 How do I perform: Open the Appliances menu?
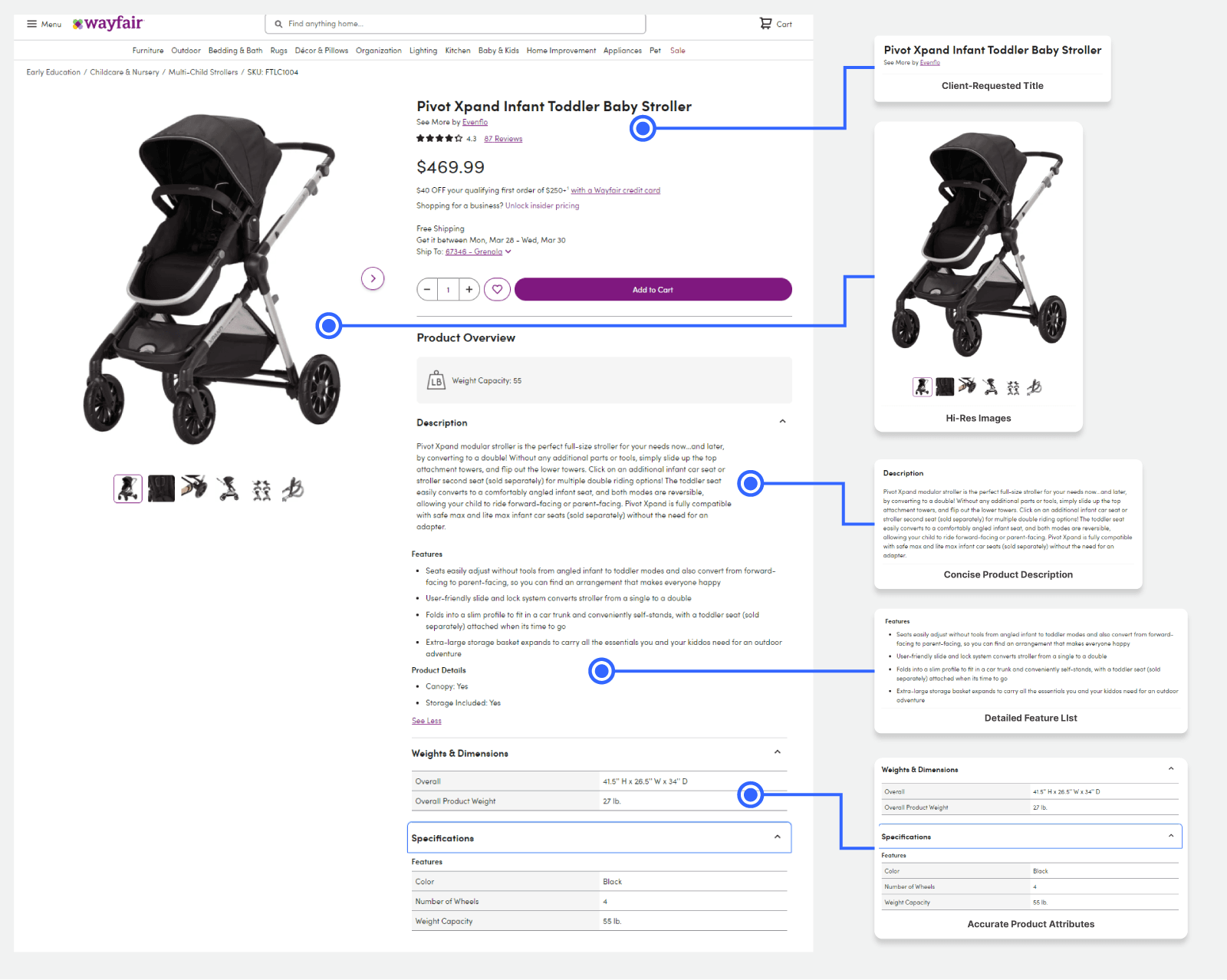click(623, 51)
